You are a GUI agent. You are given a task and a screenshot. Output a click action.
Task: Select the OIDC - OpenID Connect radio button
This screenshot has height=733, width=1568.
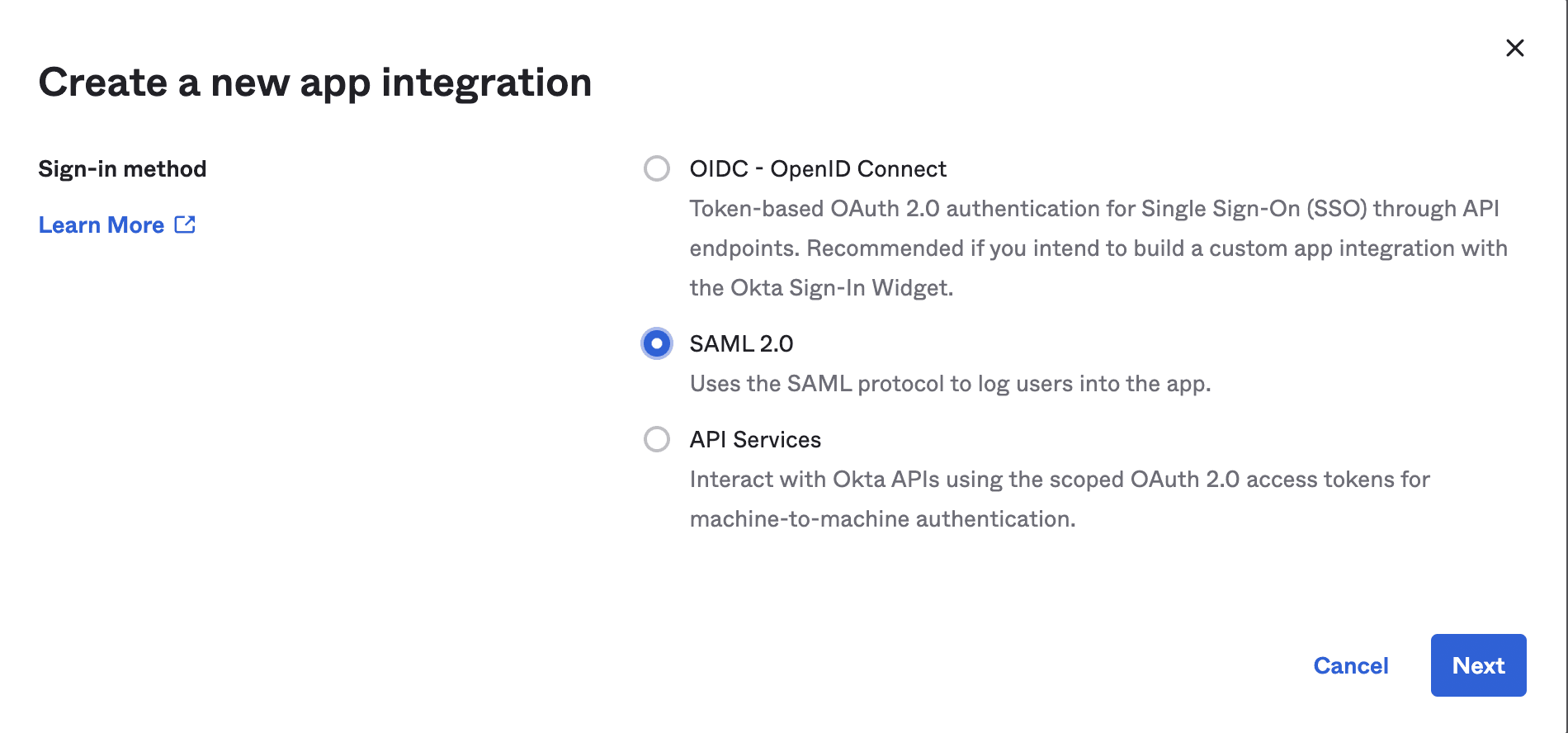657,168
